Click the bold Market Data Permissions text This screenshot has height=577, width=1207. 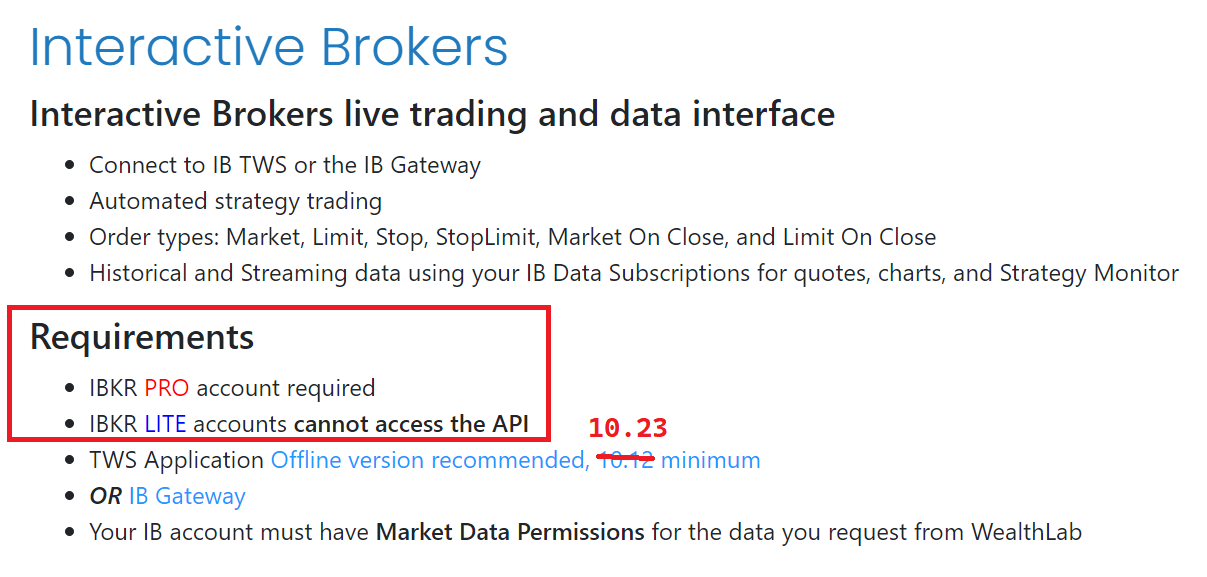510,533
